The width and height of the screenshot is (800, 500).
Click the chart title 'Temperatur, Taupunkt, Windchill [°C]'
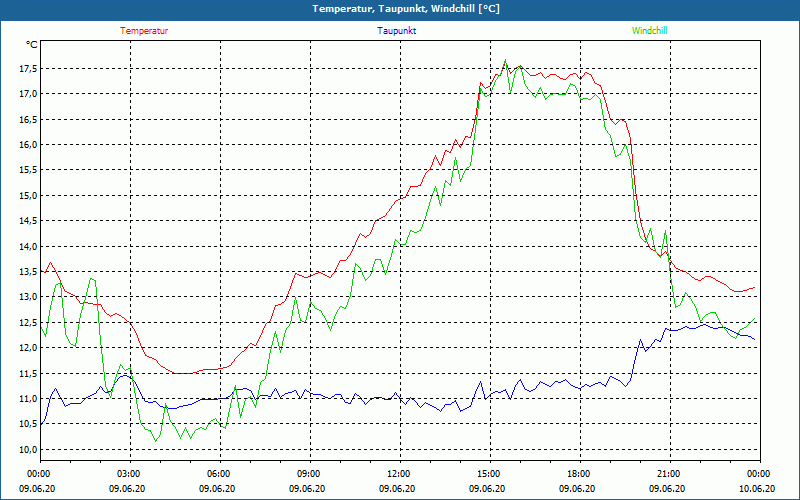(406, 9)
